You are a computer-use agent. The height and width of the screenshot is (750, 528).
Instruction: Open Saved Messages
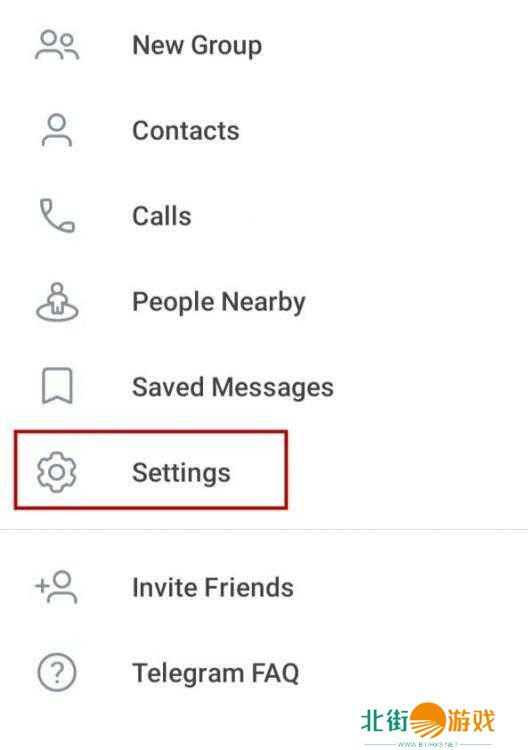point(264,386)
